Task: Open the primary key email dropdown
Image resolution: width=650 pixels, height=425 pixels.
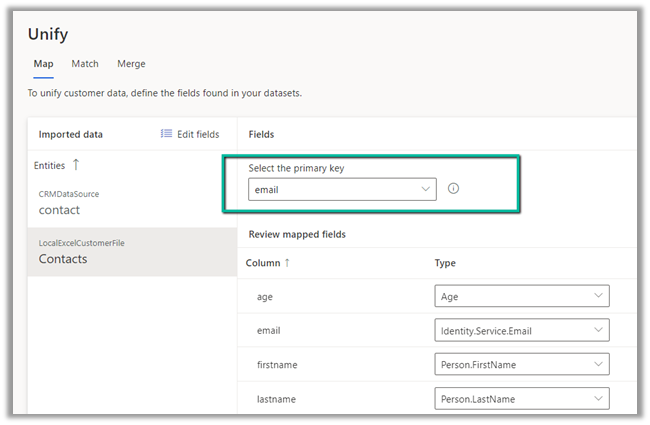Action: pyautogui.click(x=342, y=189)
